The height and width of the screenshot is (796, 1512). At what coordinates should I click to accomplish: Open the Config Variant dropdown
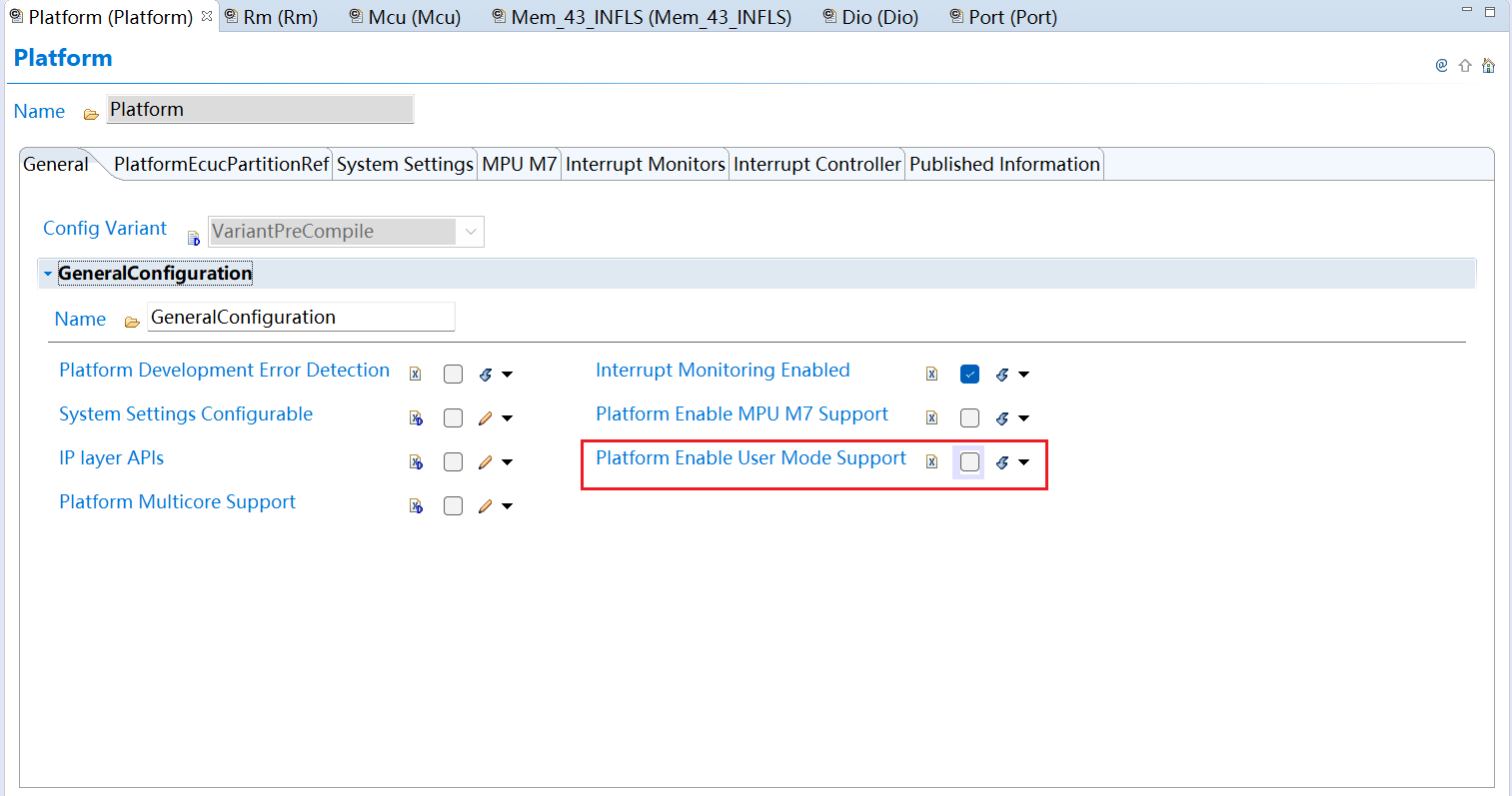pos(470,231)
